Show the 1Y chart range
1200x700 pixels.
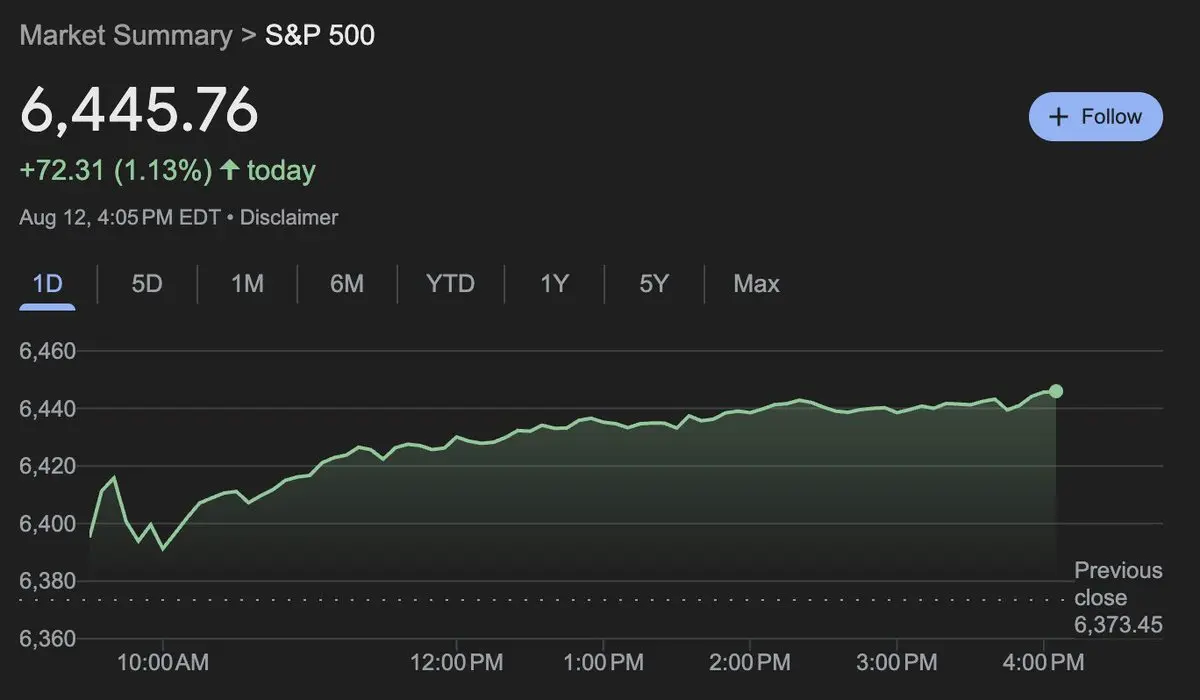tap(554, 284)
